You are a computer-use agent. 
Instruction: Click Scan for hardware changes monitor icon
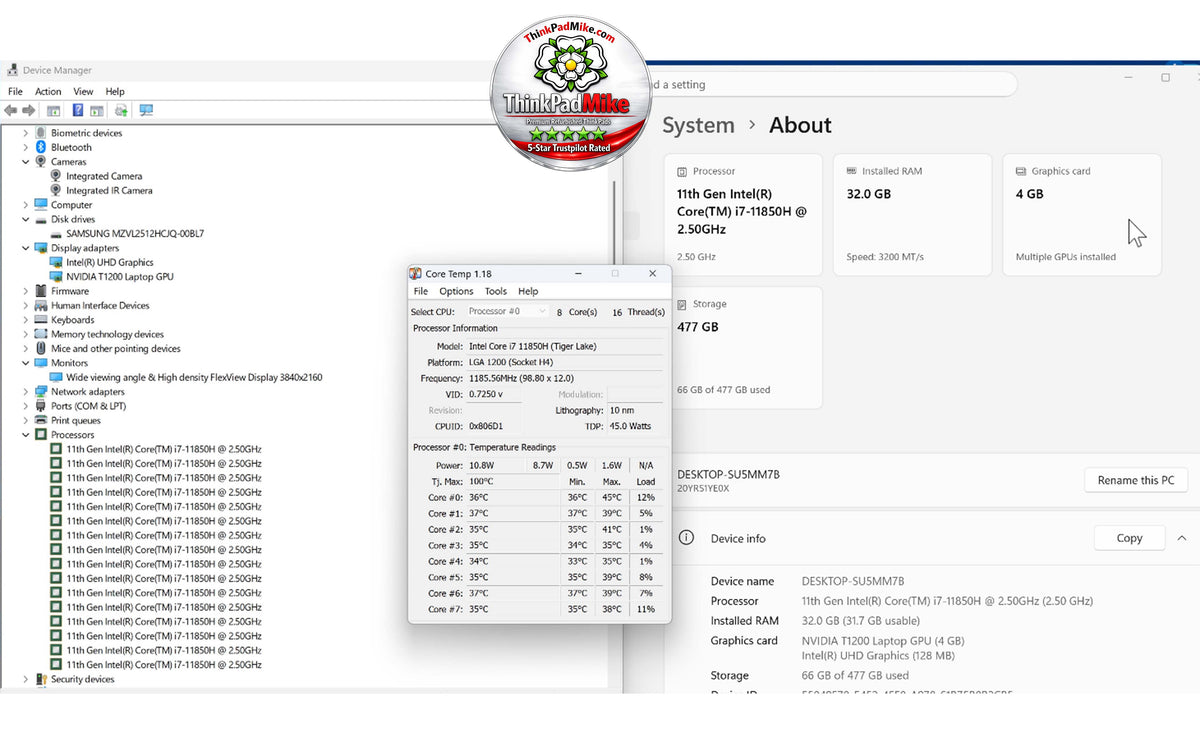click(x=146, y=110)
